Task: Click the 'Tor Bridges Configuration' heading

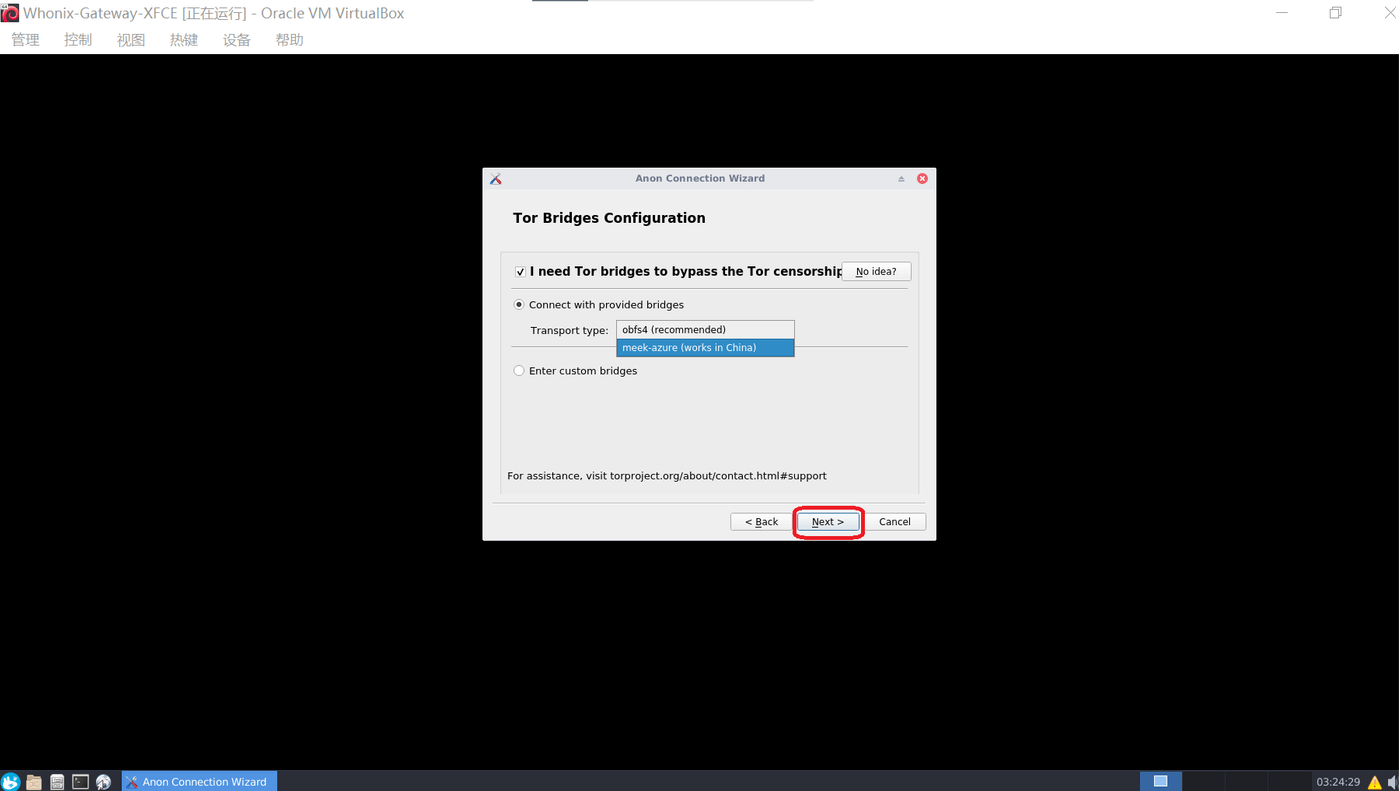Action: point(609,218)
